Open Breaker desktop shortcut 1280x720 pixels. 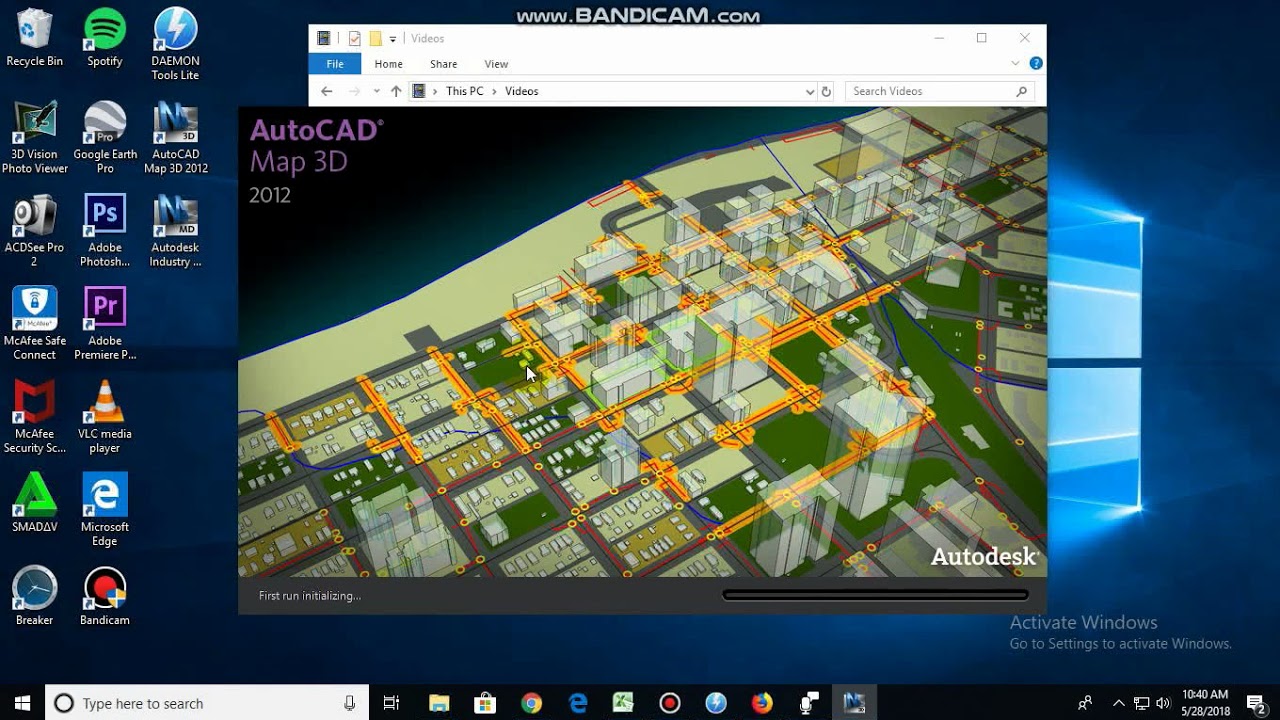click(34, 596)
